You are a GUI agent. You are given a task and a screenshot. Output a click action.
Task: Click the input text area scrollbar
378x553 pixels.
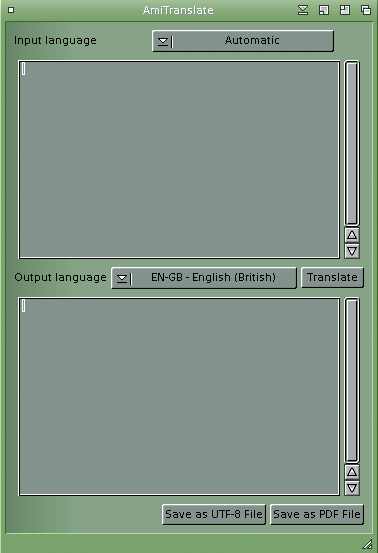pos(352,143)
